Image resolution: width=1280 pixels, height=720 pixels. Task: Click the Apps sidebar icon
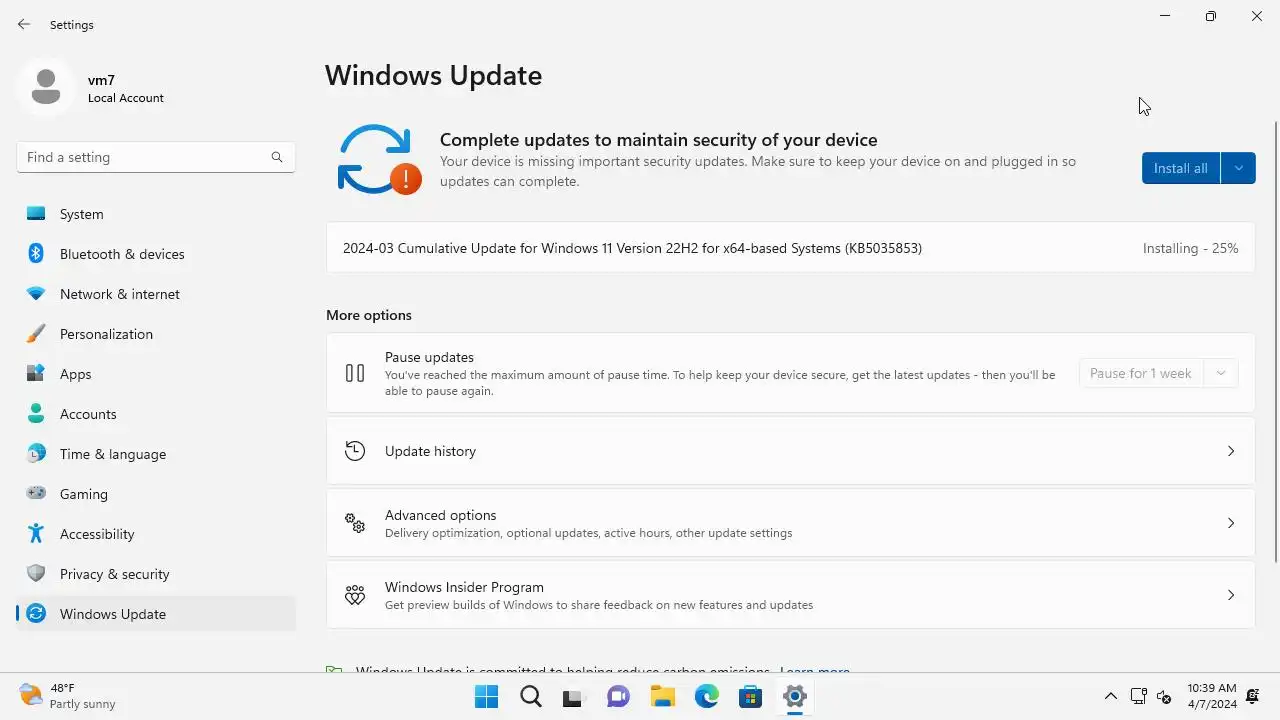click(x=36, y=374)
